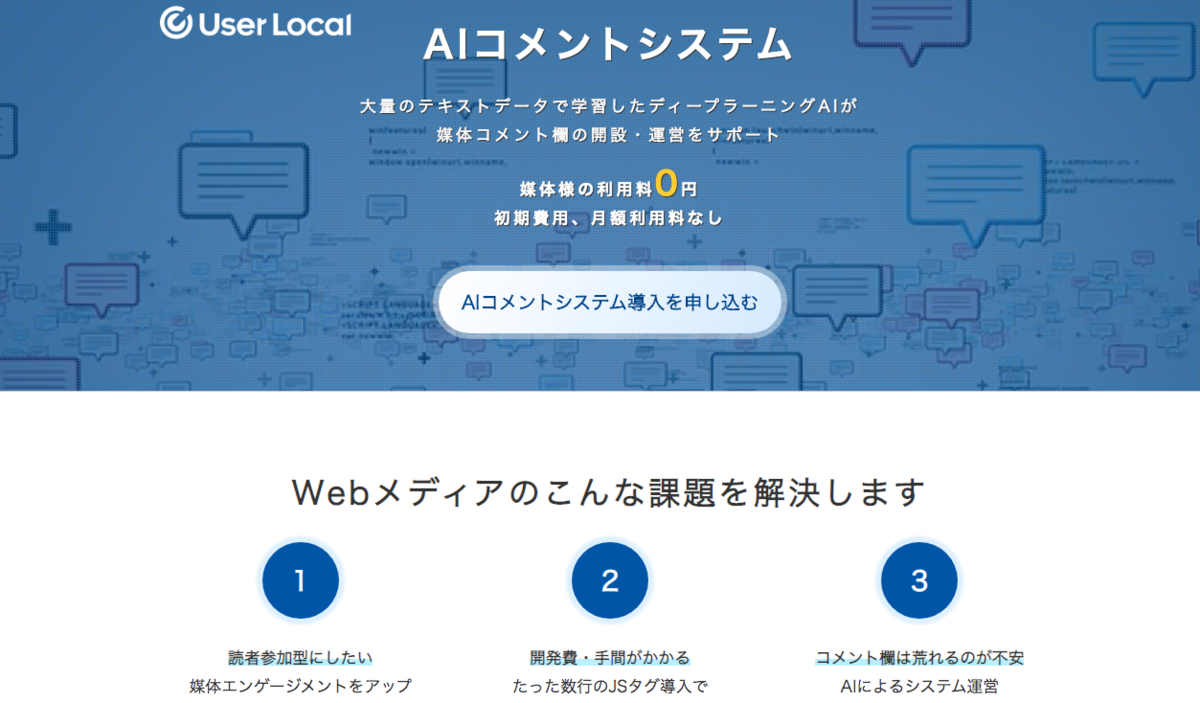
Task: Click the orange 0円 price text
Action: pos(672,184)
